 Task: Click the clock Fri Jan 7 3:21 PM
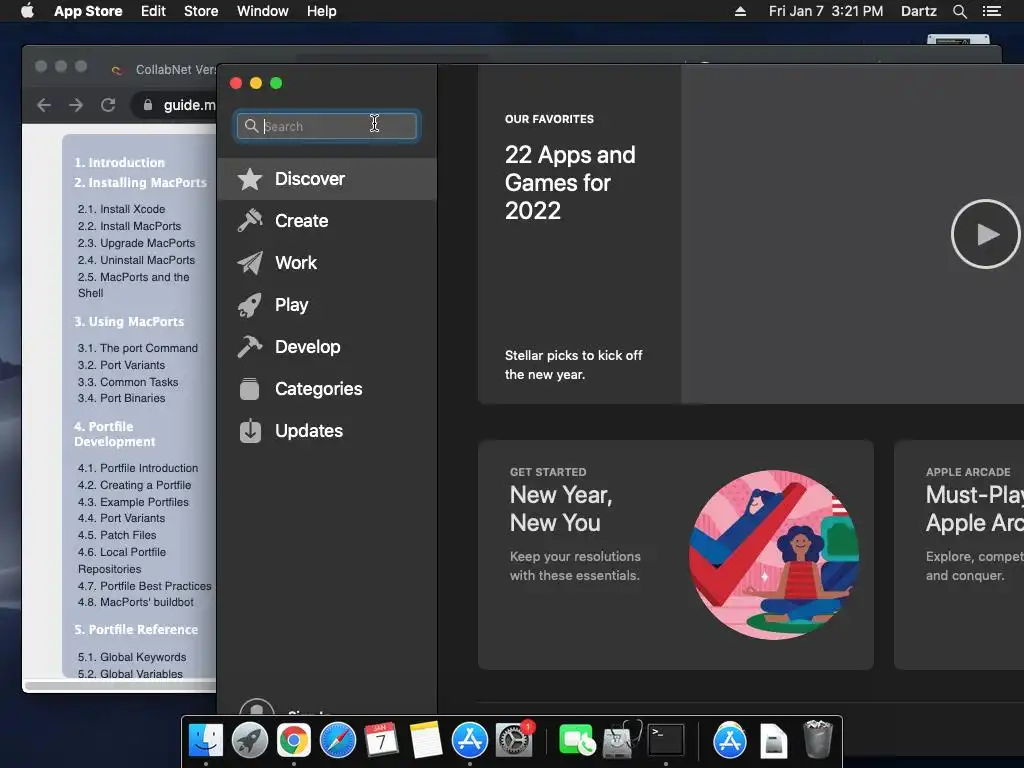(x=825, y=11)
